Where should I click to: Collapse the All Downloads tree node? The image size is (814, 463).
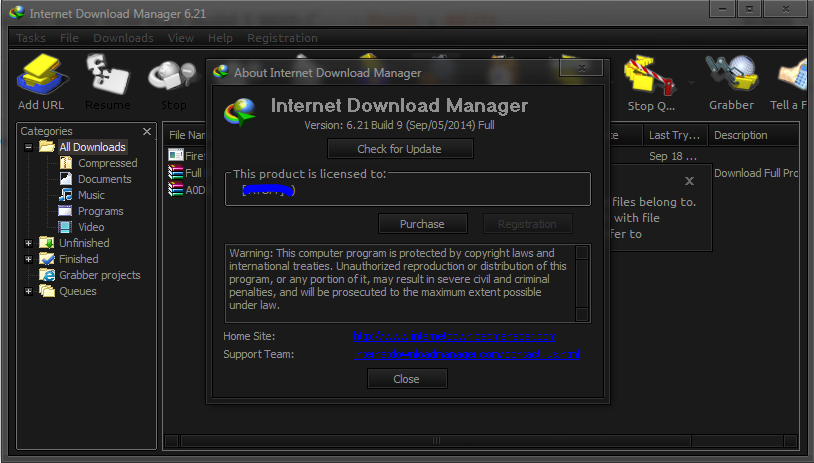coord(29,147)
